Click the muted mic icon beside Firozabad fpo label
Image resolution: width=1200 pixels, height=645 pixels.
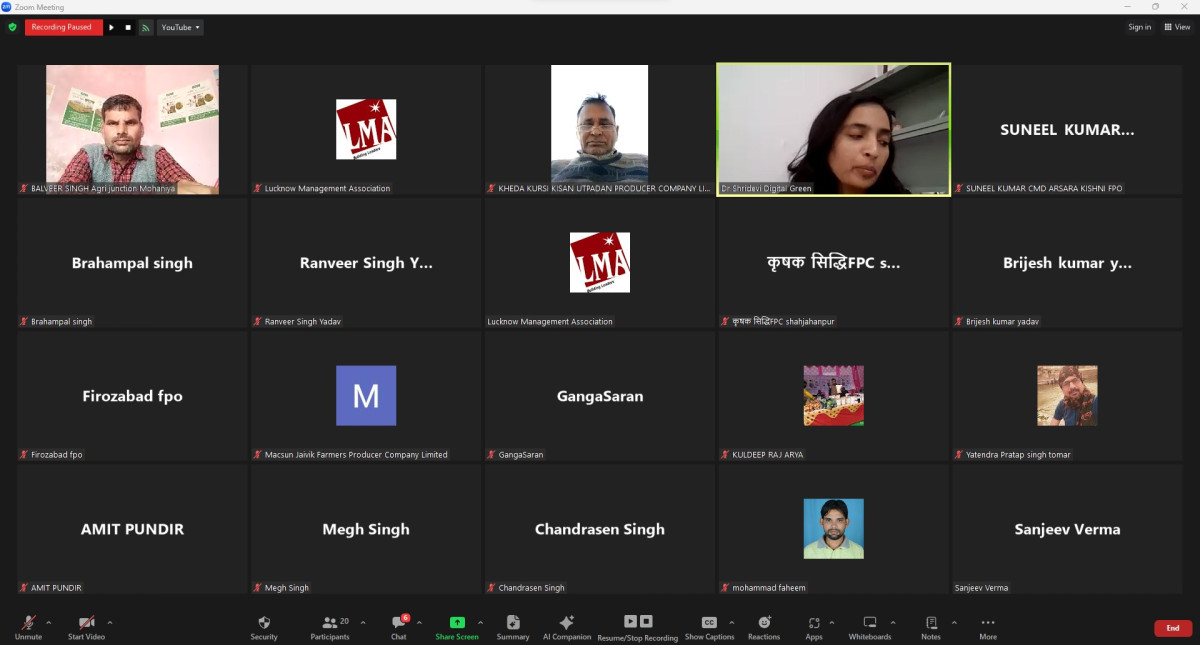coord(24,455)
